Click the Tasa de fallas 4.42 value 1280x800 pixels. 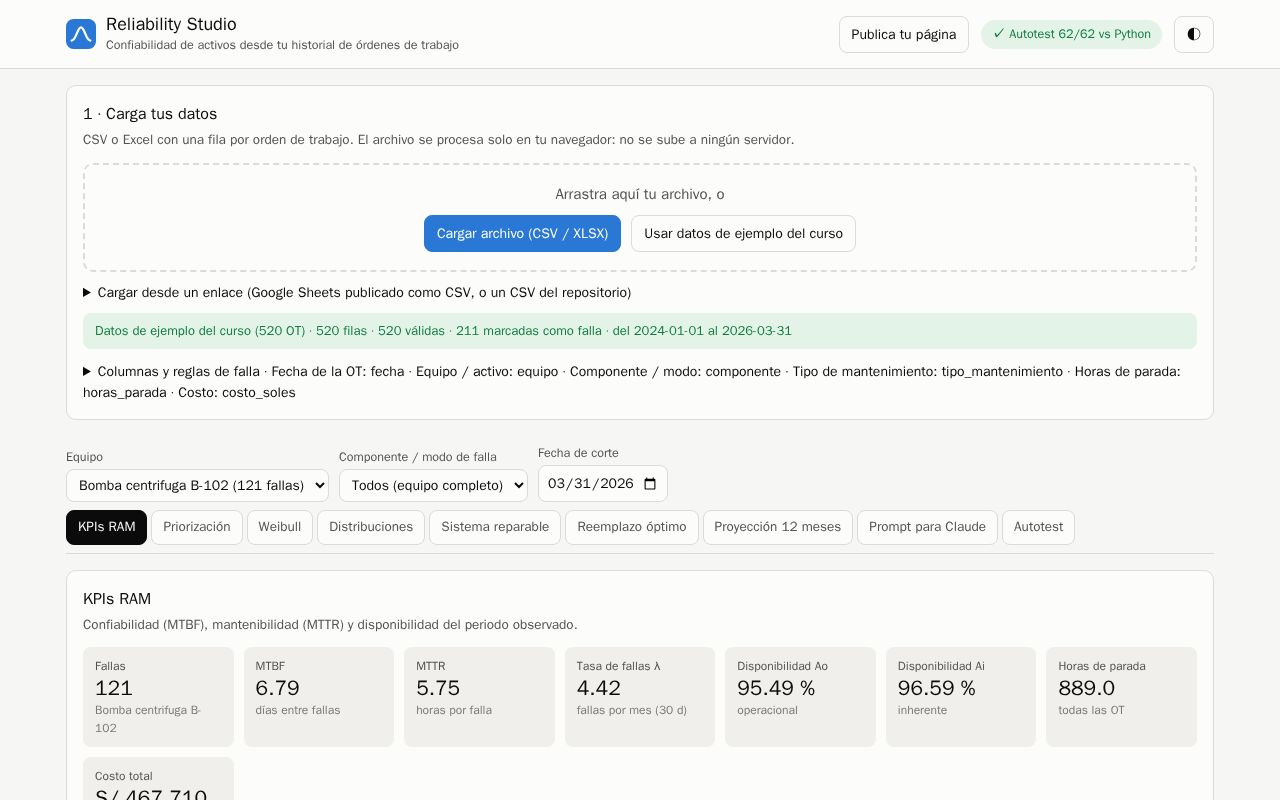(599, 688)
